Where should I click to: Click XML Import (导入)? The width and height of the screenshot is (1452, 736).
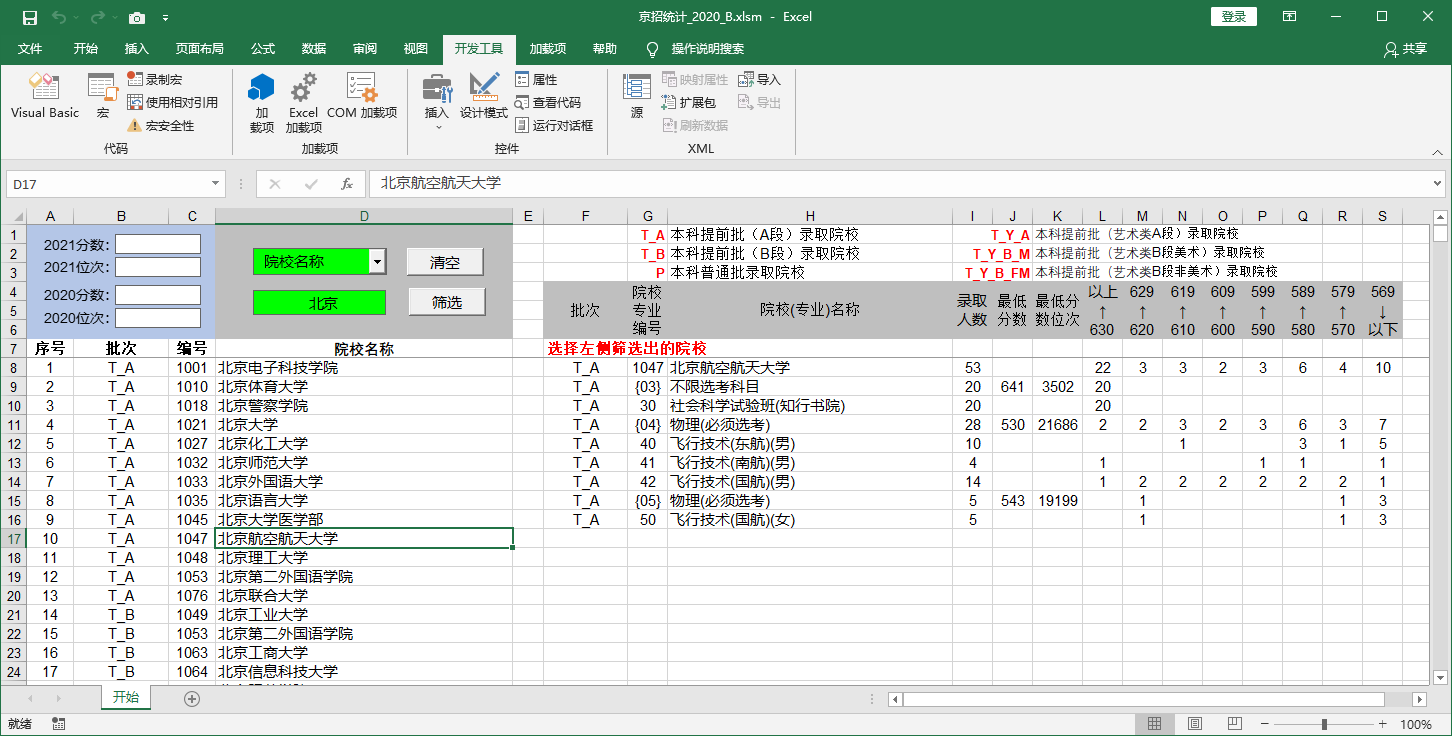point(759,79)
